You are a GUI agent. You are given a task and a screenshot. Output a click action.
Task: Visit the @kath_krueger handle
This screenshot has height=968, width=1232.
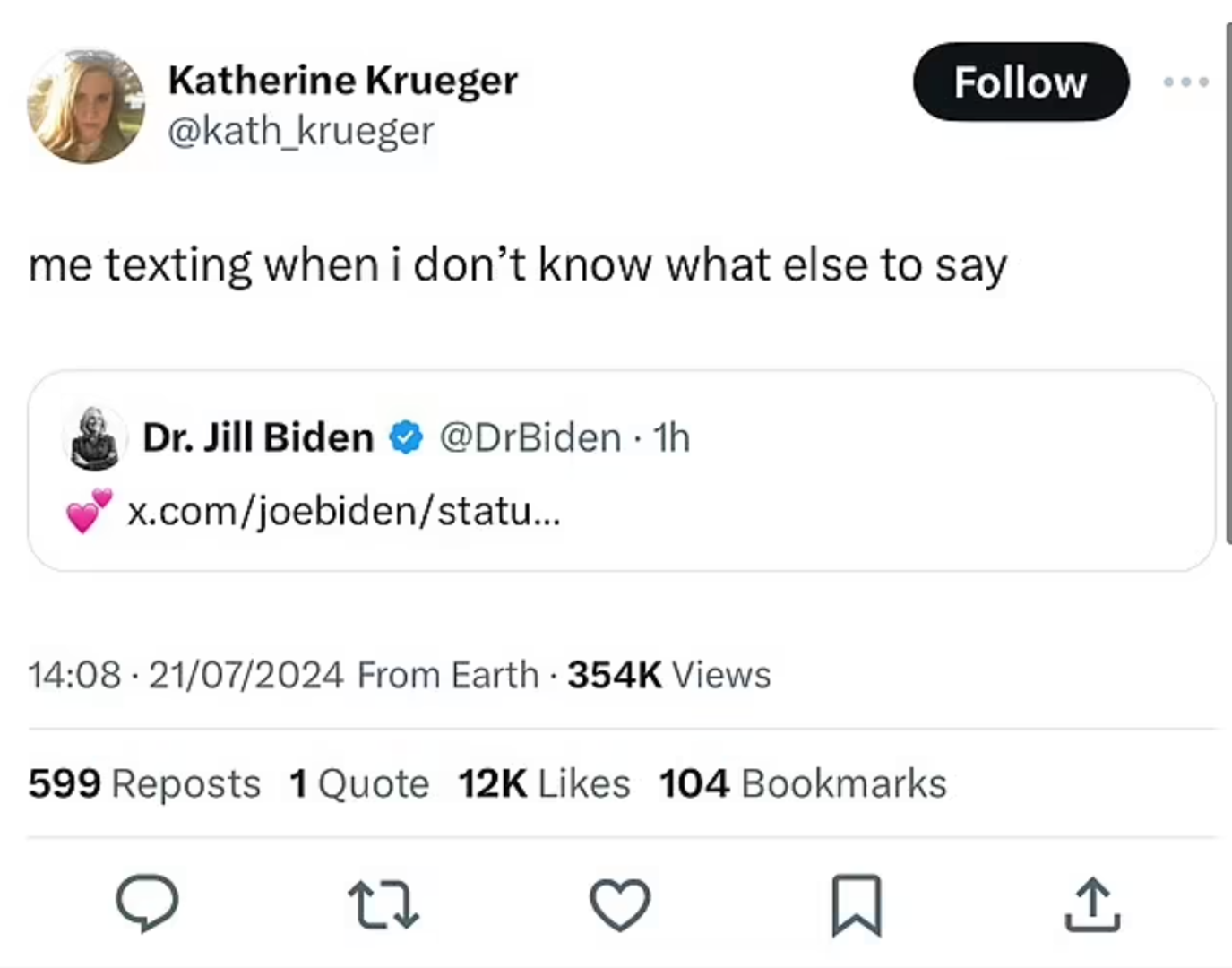[301, 132]
